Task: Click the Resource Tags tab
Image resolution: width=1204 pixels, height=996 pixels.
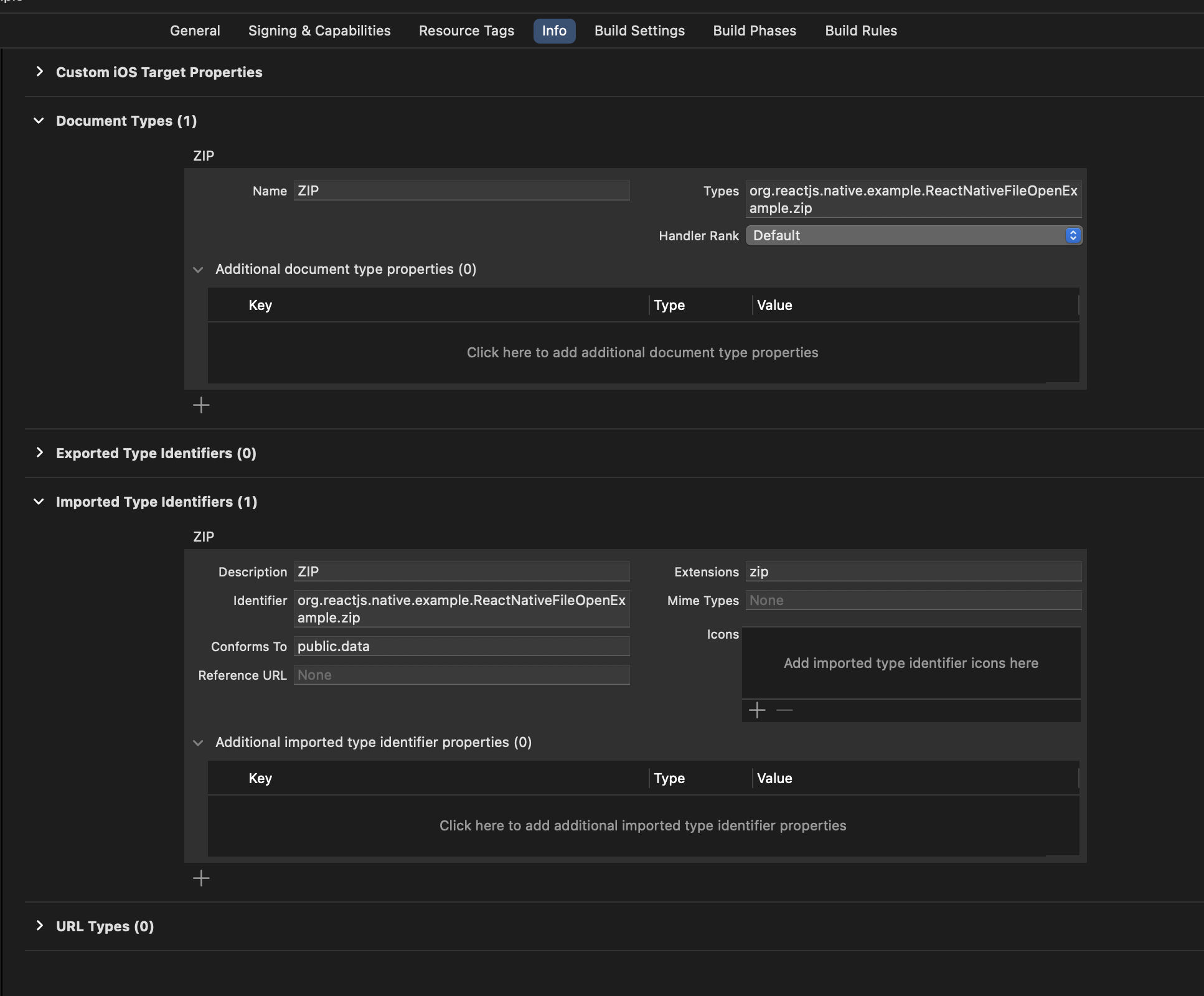Action: 467,30
